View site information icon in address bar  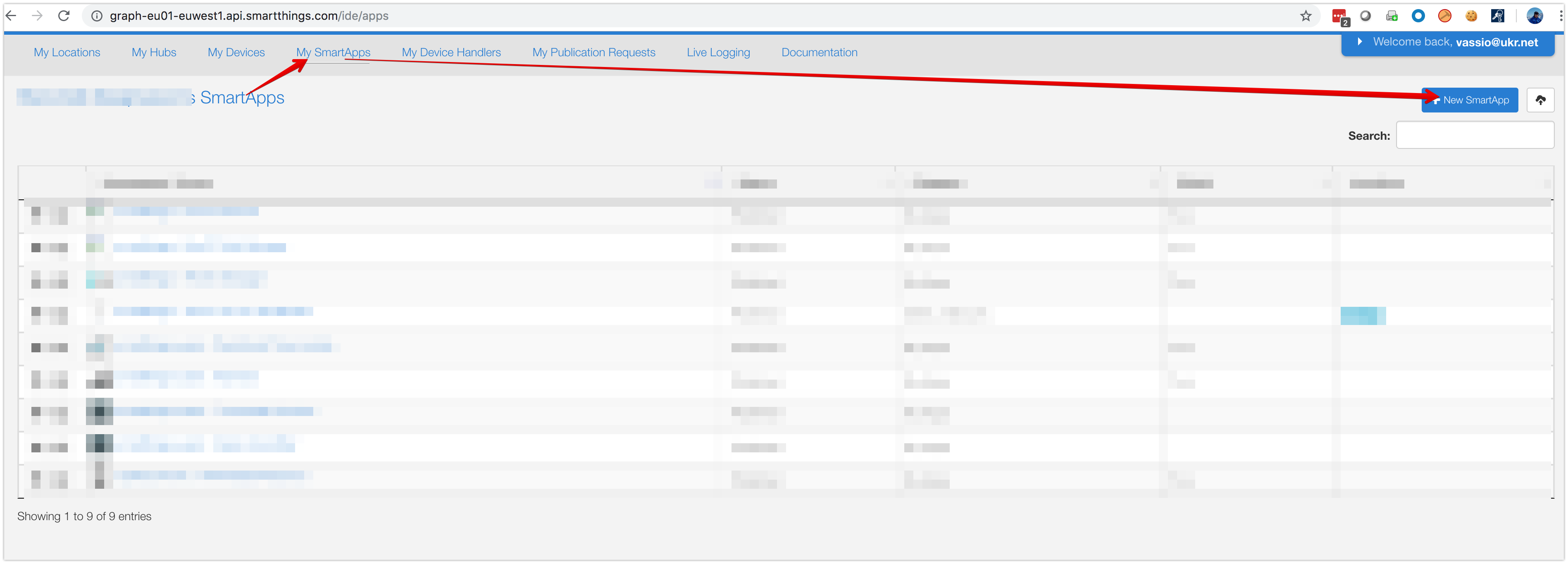[x=97, y=16]
